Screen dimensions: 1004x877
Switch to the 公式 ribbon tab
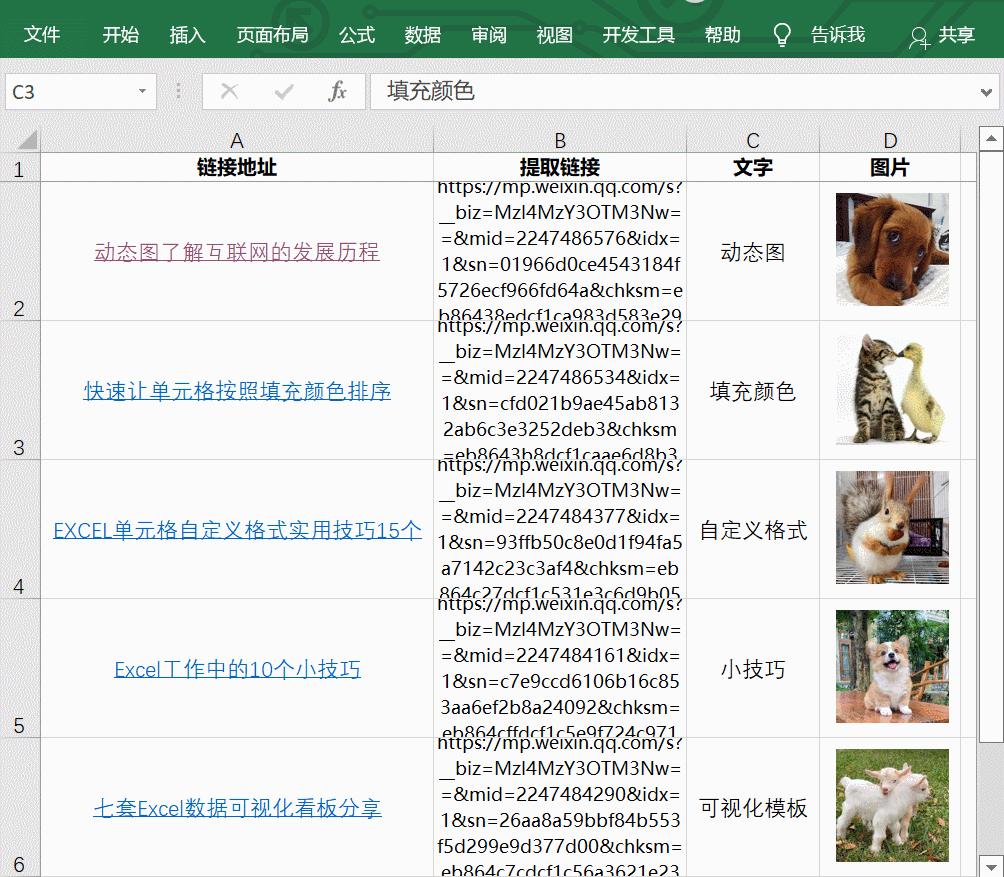pyautogui.click(x=356, y=34)
